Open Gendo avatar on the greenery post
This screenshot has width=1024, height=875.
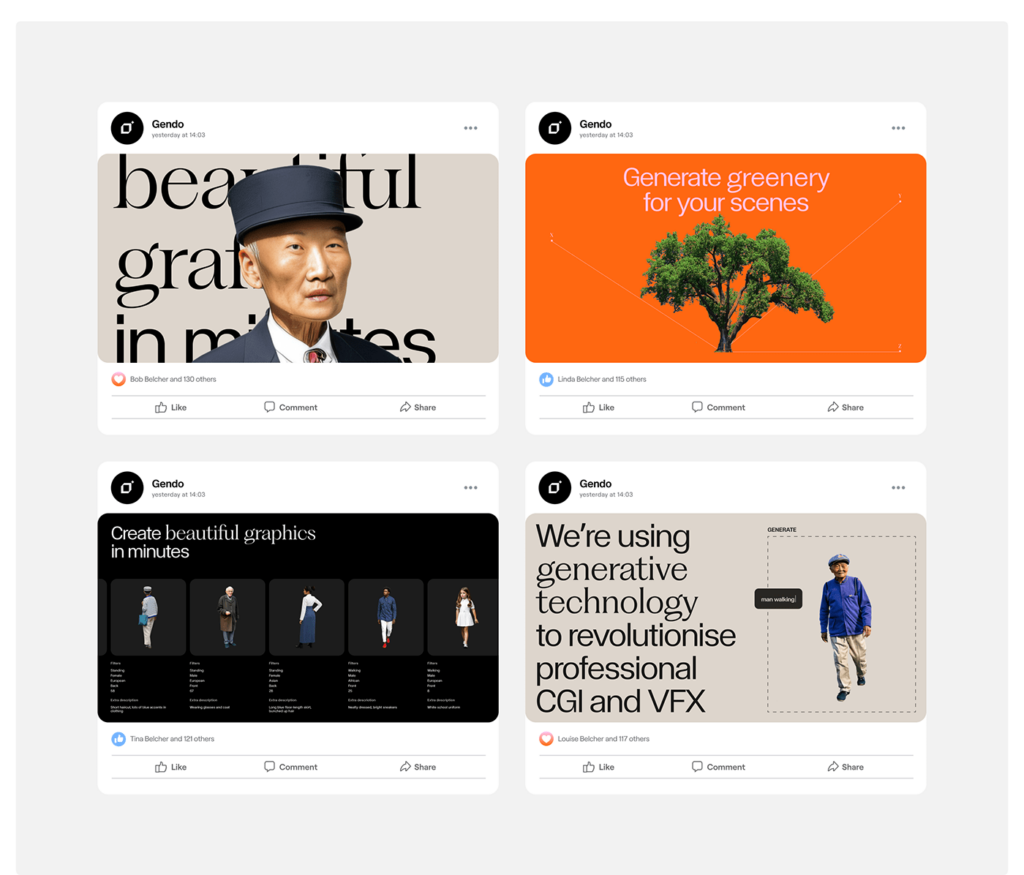click(x=554, y=128)
